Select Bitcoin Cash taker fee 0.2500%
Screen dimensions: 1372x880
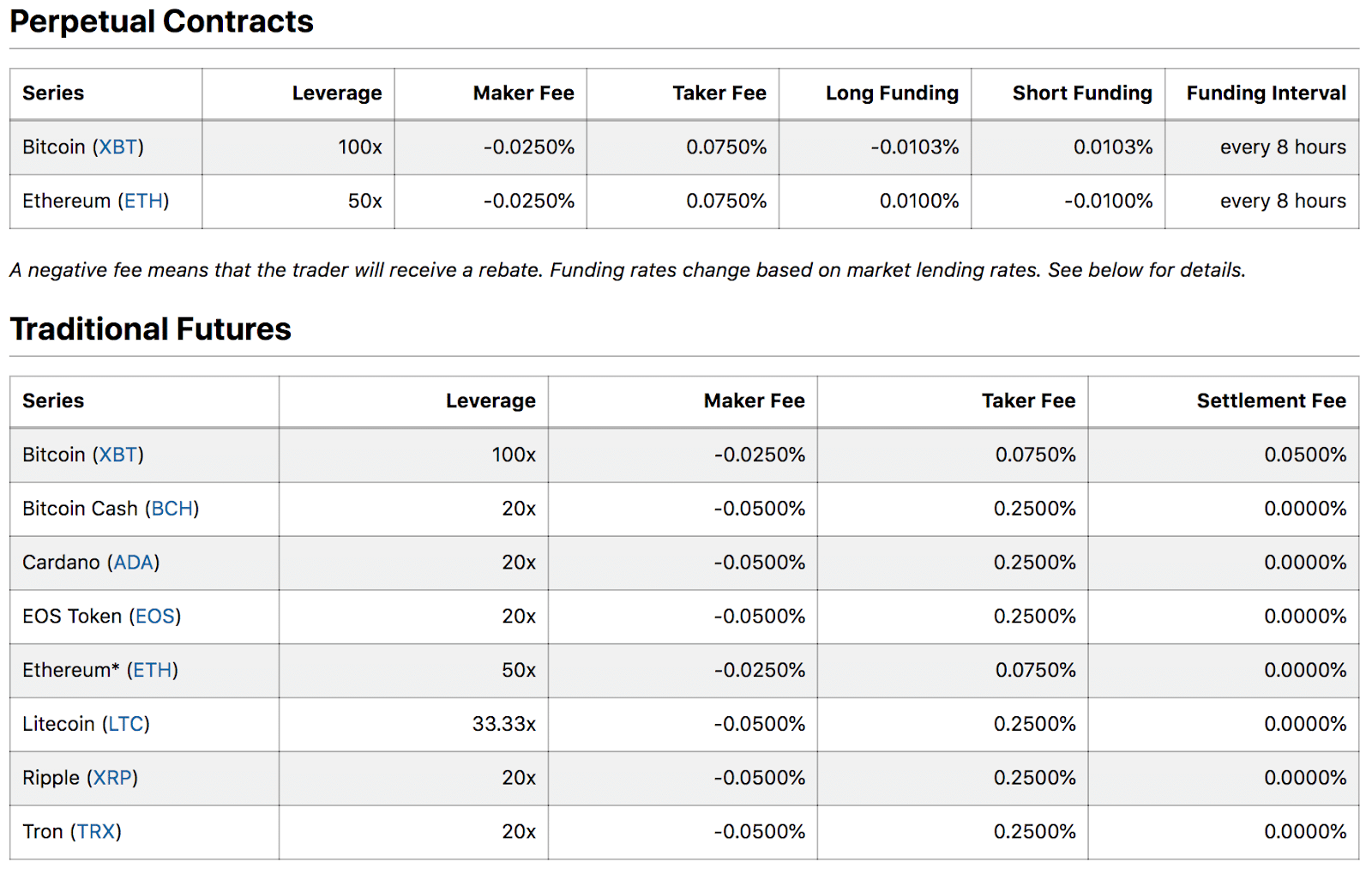tap(1034, 509)
